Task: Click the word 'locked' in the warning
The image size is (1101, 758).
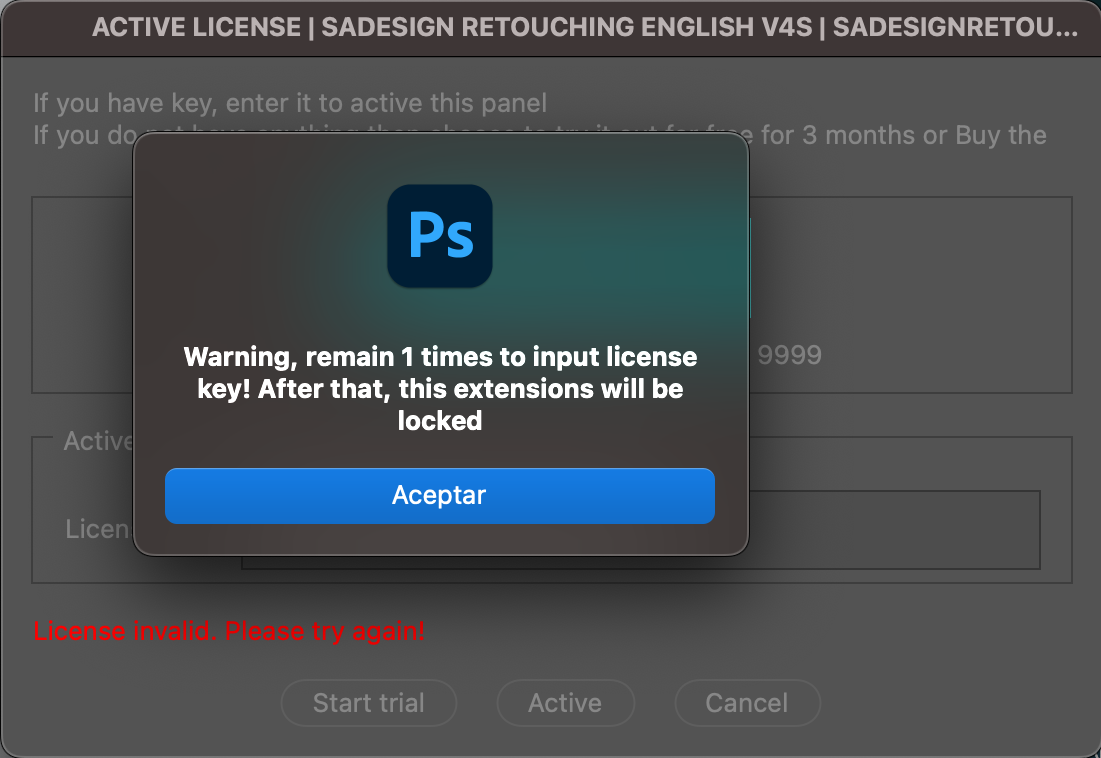Action: tap(440, 421)
